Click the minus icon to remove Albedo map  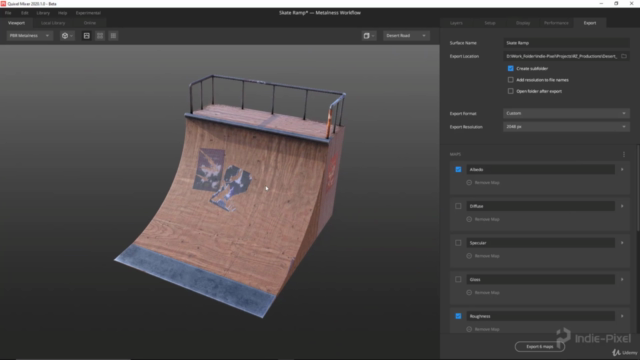[469, 182]
